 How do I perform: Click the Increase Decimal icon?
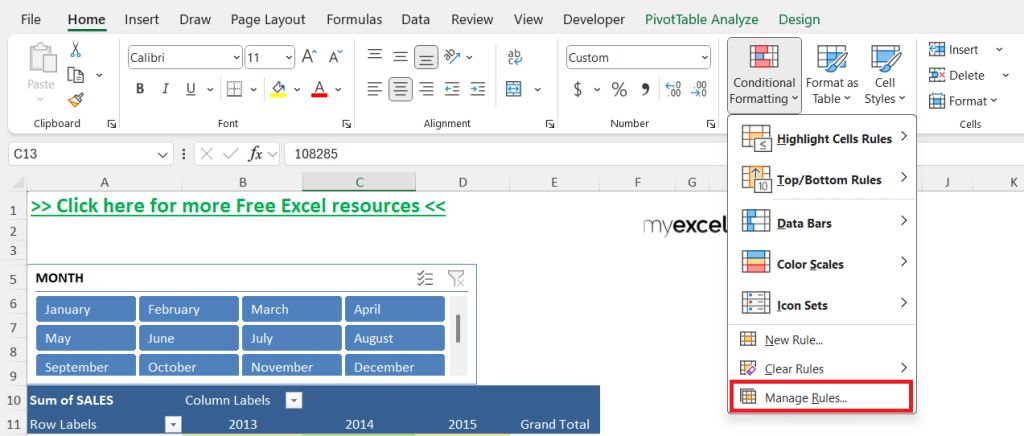click(x=673, y=89)
